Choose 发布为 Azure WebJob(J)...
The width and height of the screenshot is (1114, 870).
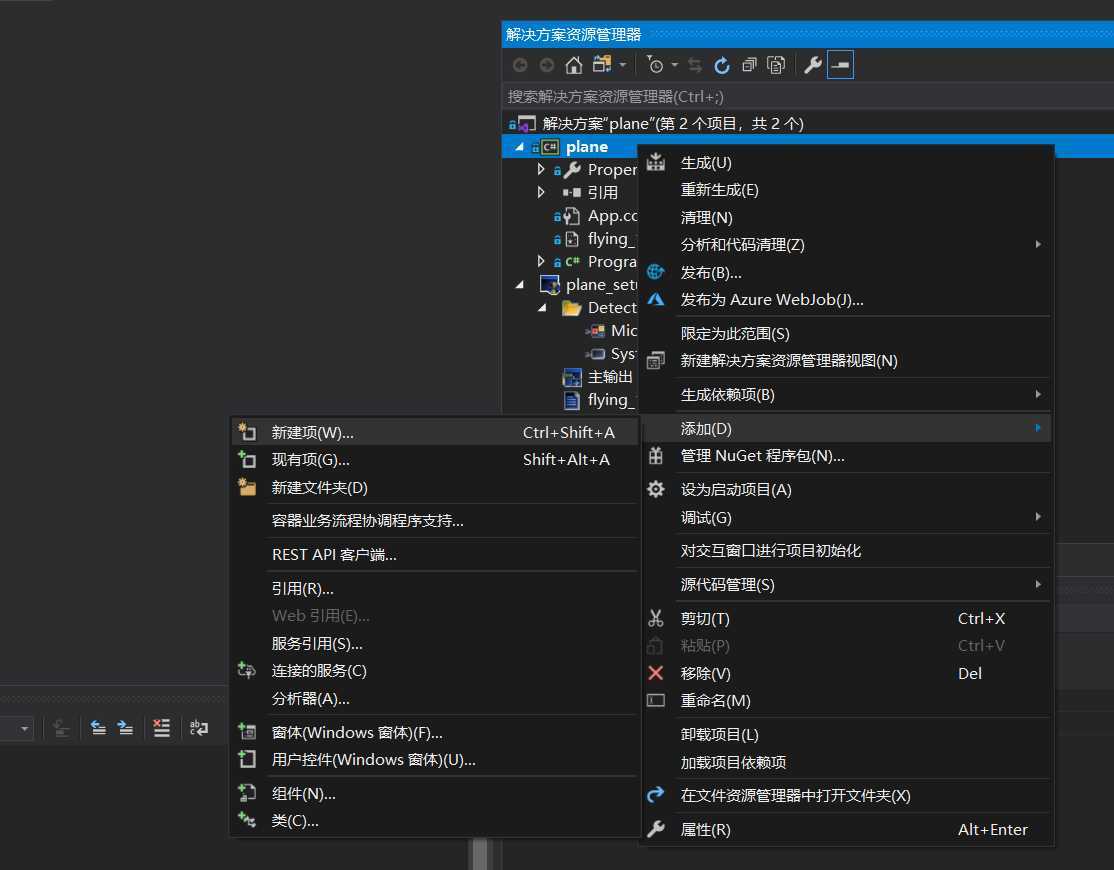[x=846, y=300]
